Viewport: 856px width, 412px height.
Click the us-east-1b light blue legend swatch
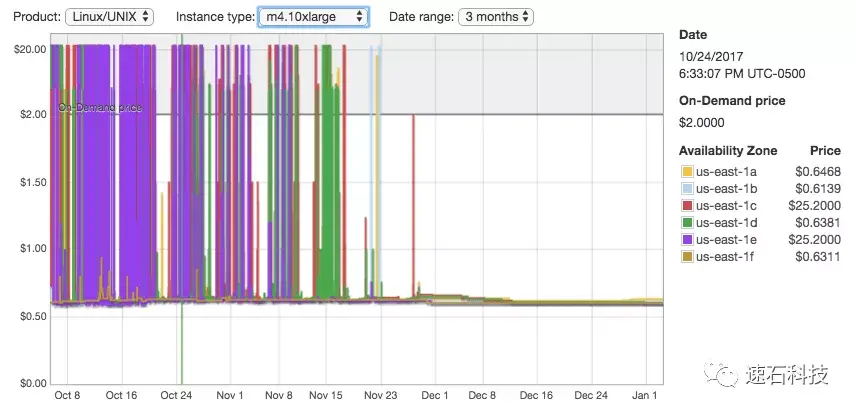click(687, 189)
